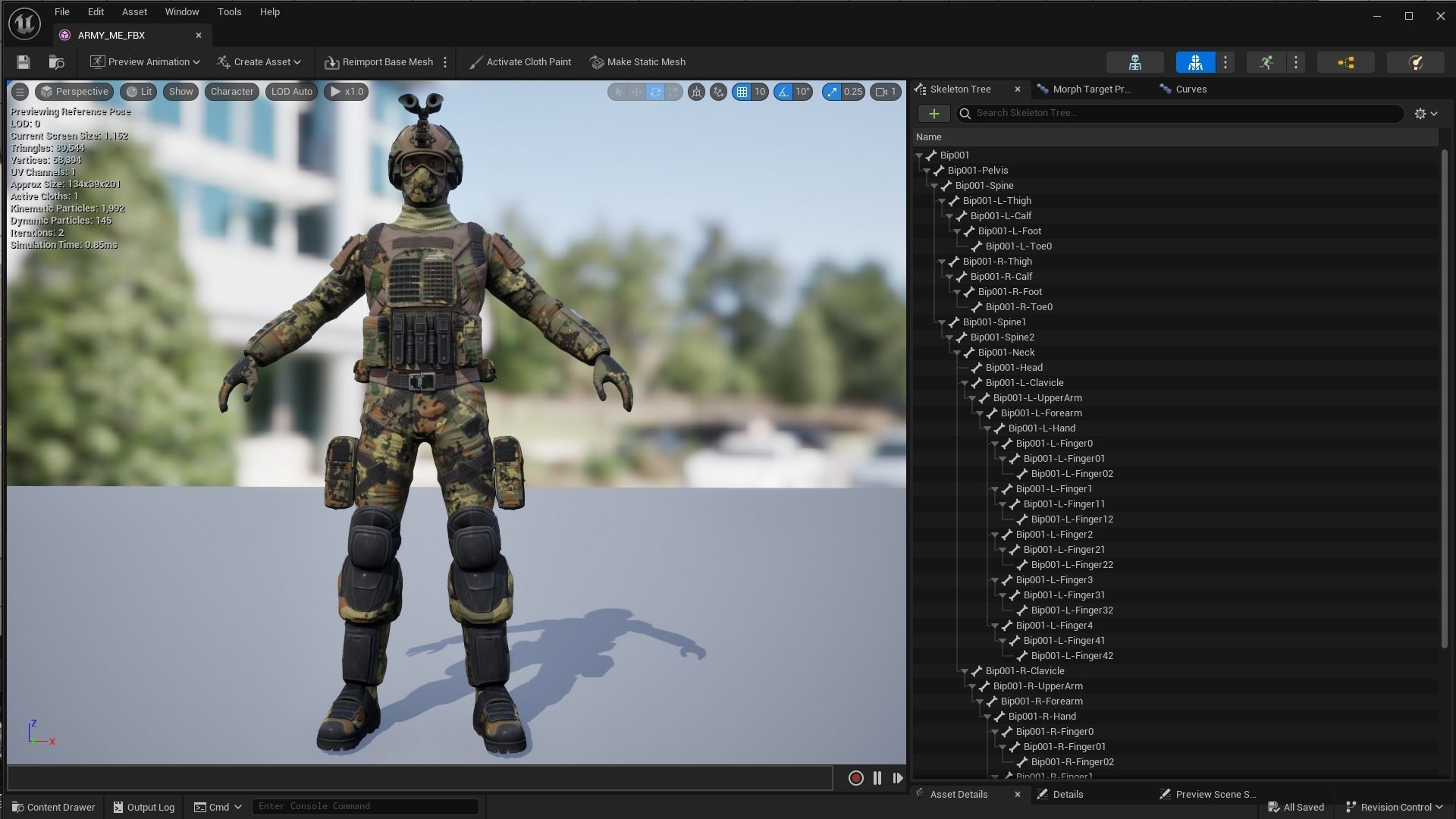This screenshot has height=819, width=1456.
Task: Switch to Animation editor mode icon
Action: [1266, 62]
